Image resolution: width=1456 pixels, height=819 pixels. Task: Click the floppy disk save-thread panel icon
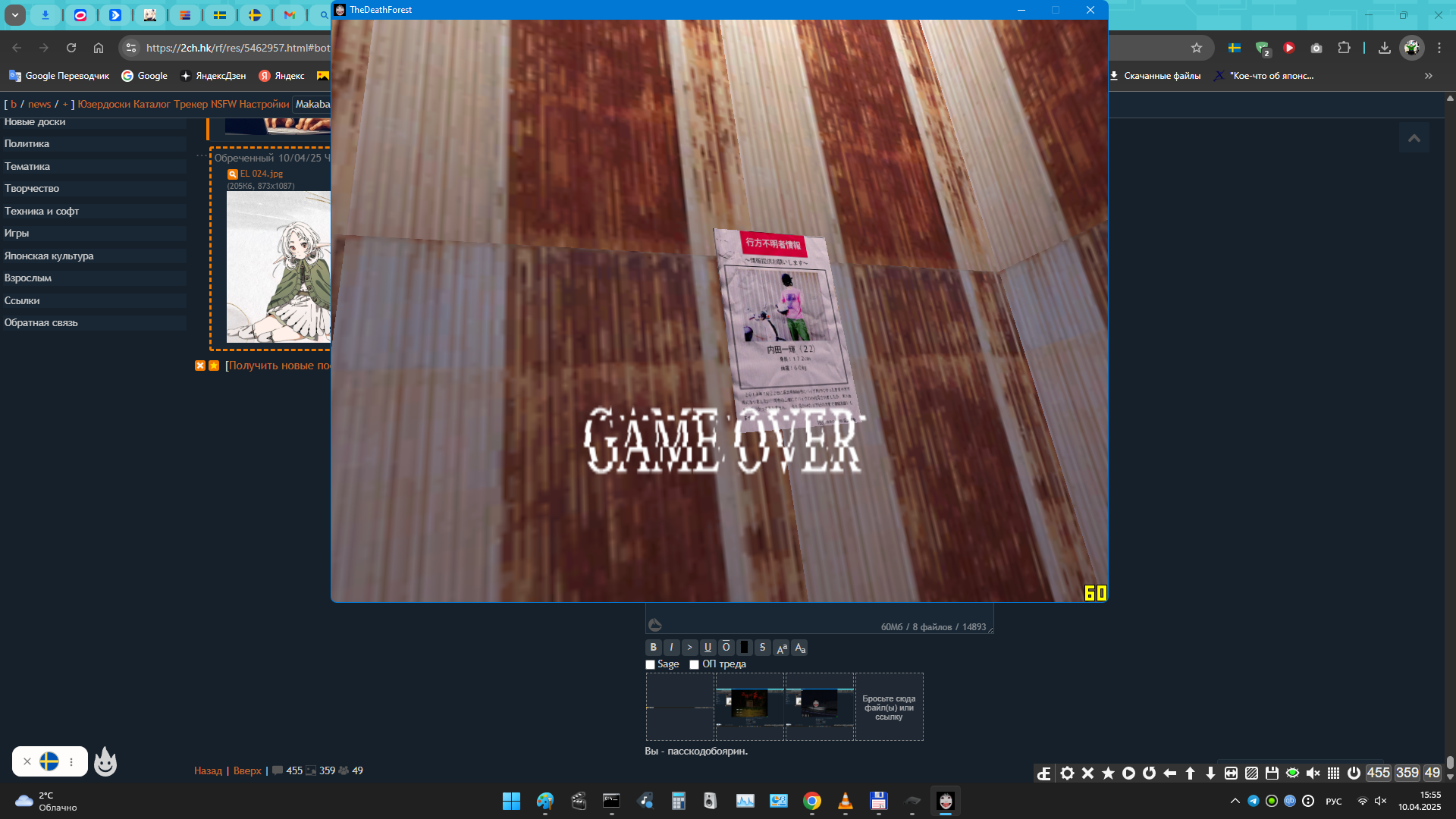(x=1272, y=773)
